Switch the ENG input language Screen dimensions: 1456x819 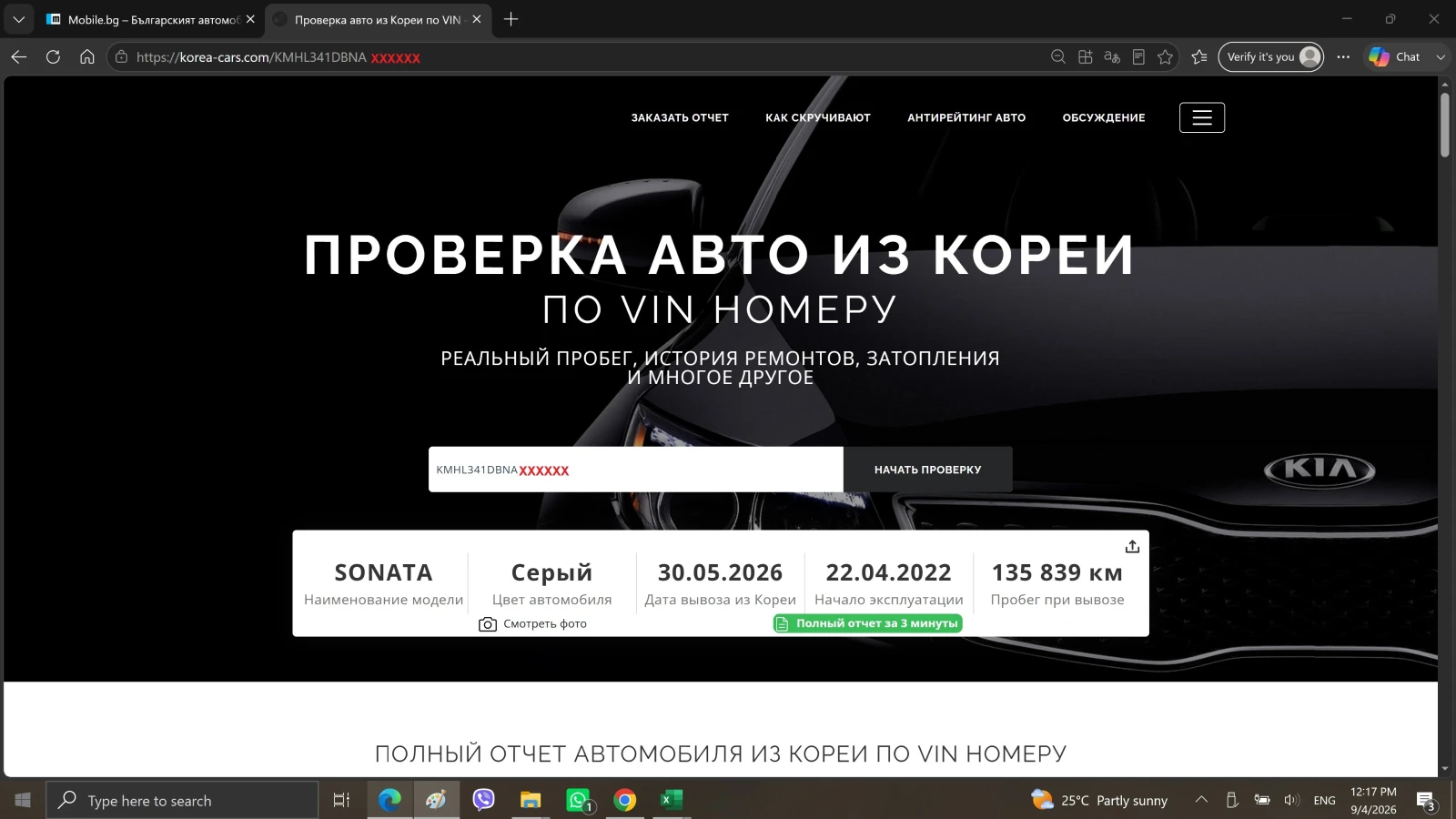(1325, 800)
